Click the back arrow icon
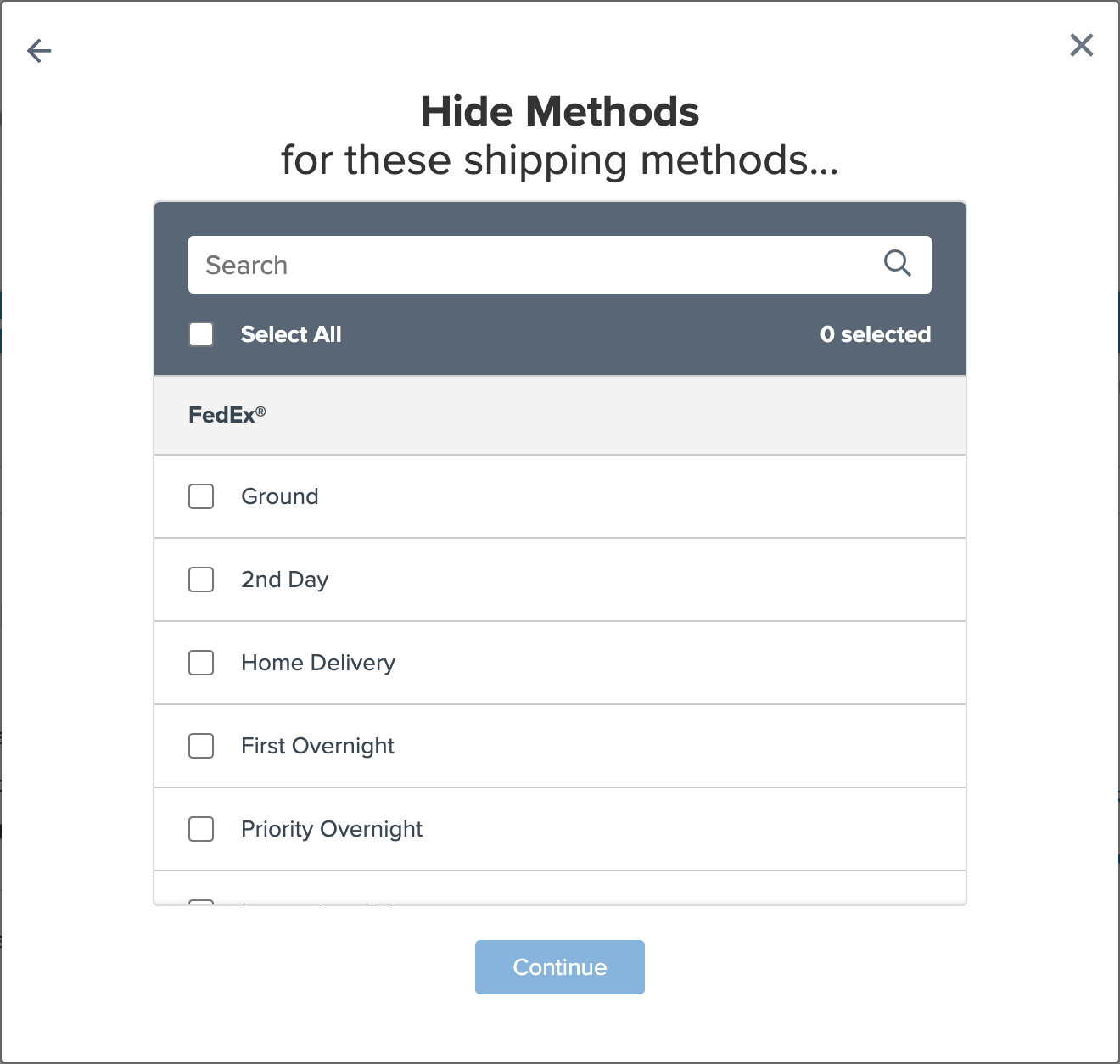Viewport: 1120px width, 1064px height. (x=39, y=51)
